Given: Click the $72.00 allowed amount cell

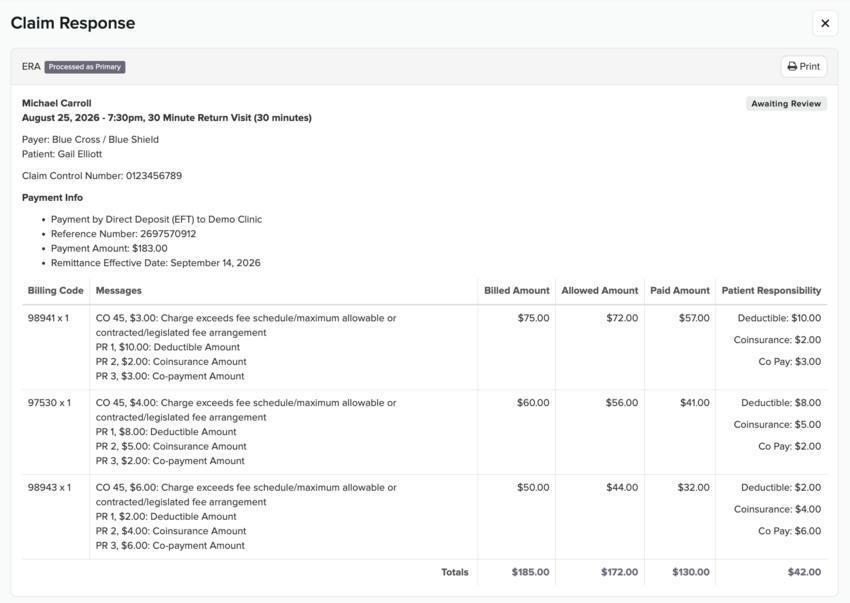Looking at the screenshot, I should point(622,318).
